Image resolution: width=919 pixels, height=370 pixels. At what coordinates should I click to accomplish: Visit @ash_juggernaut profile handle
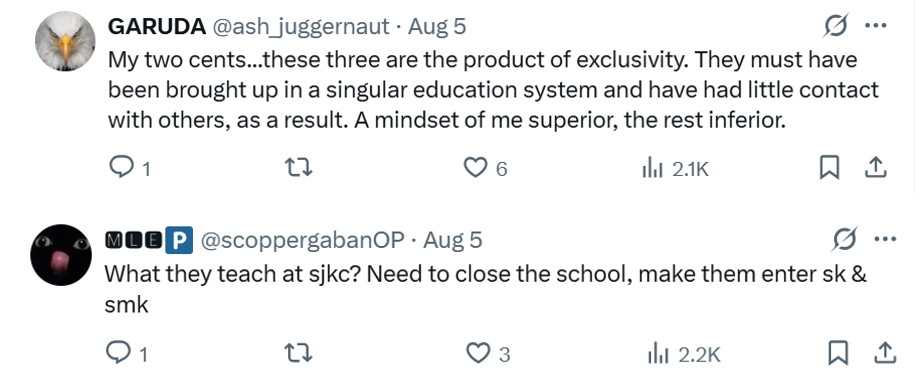300,26
